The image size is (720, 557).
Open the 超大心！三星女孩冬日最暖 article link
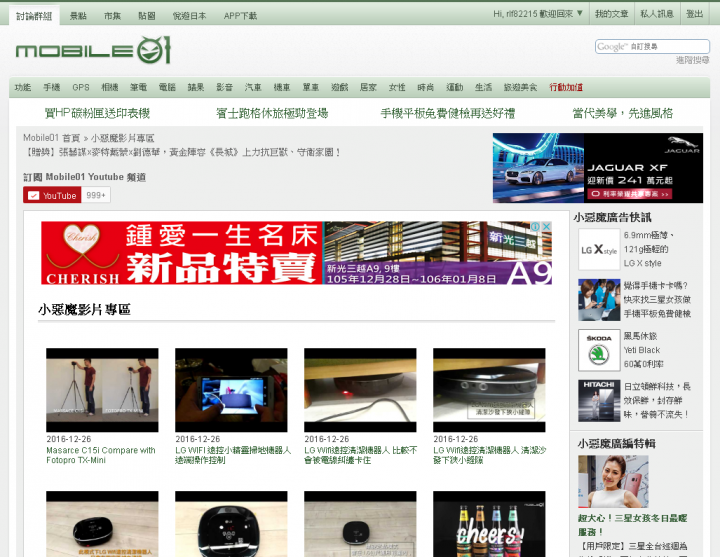pos(633,525)
